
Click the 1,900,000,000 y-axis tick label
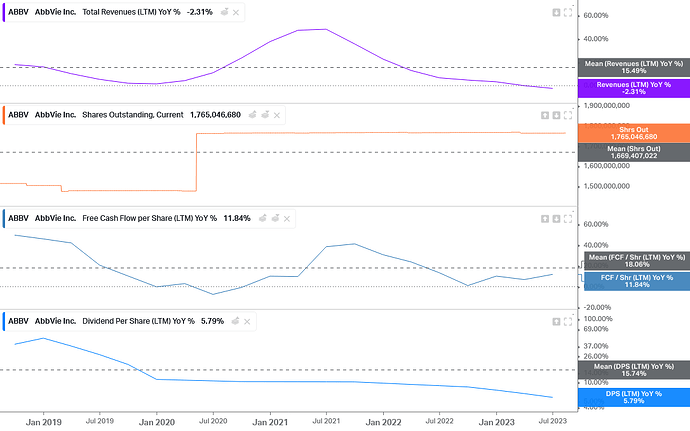point(606,106)
